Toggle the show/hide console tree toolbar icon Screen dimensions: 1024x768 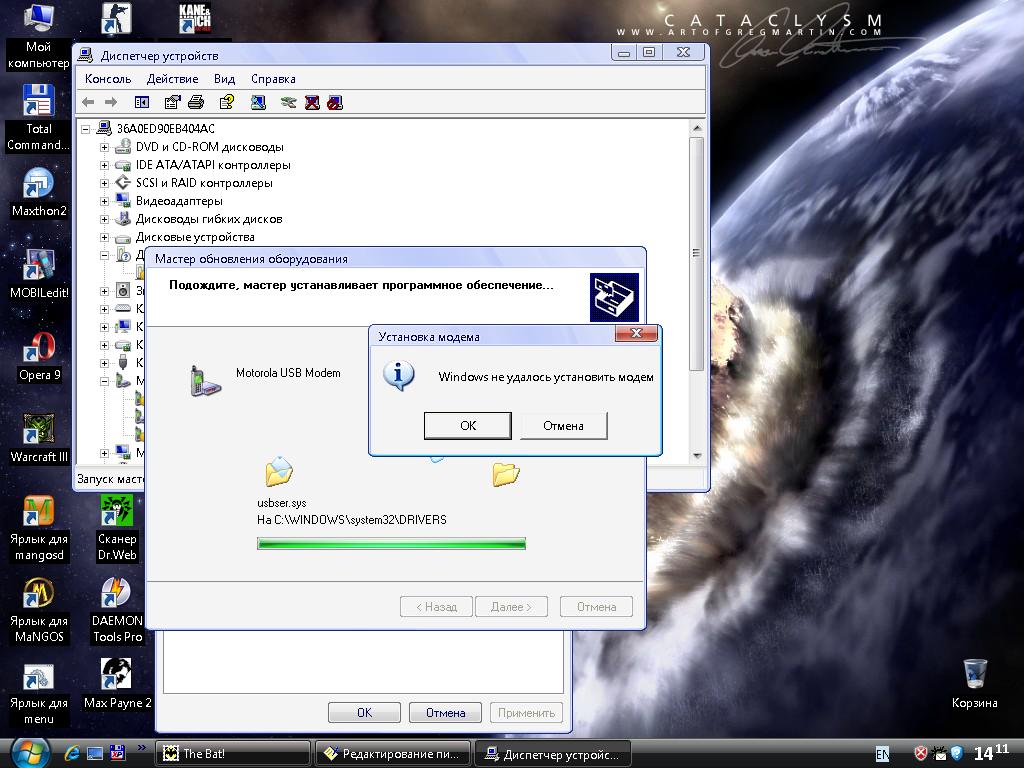[142, 103]
